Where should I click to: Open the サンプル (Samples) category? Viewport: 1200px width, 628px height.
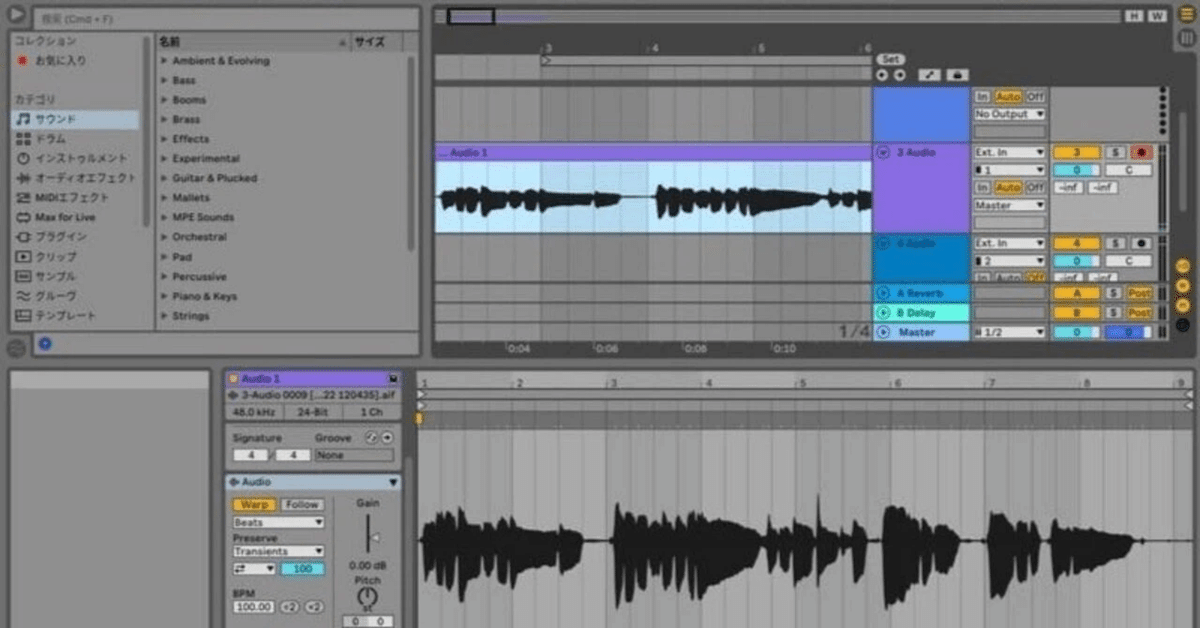(75, 276)
